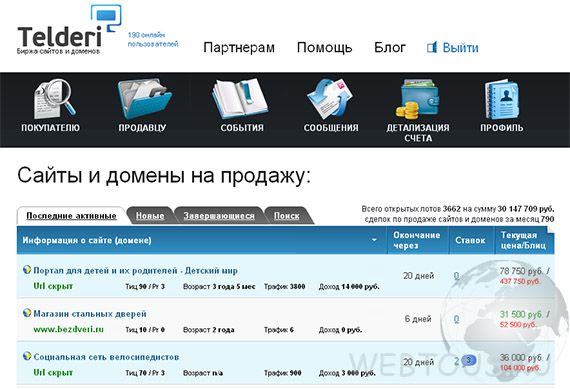570x389 pixels.
Task: Switch to Последние активные tab
Action: 71,216
